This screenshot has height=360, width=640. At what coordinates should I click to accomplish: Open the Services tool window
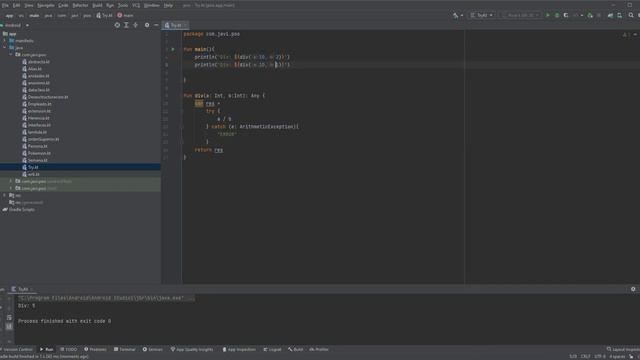pyautogui.click(x=153, y=349)
